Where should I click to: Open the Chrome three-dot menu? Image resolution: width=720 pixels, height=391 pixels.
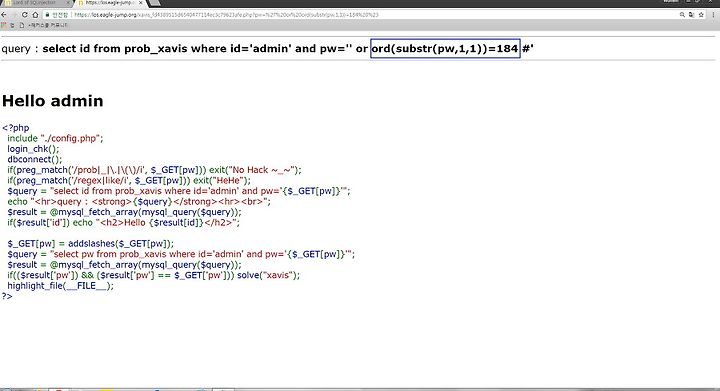click(x=714, y=15)
